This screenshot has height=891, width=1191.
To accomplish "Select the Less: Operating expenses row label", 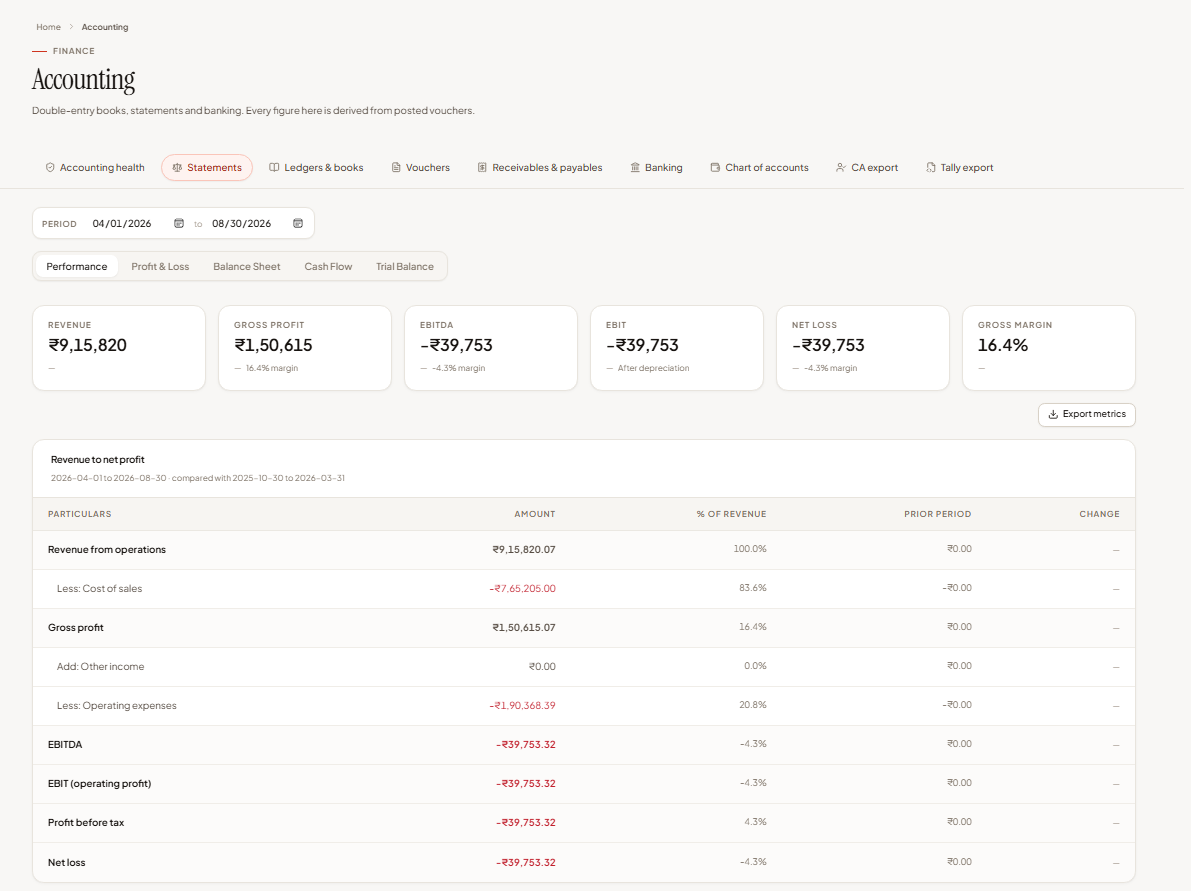I will coord(117,706).
